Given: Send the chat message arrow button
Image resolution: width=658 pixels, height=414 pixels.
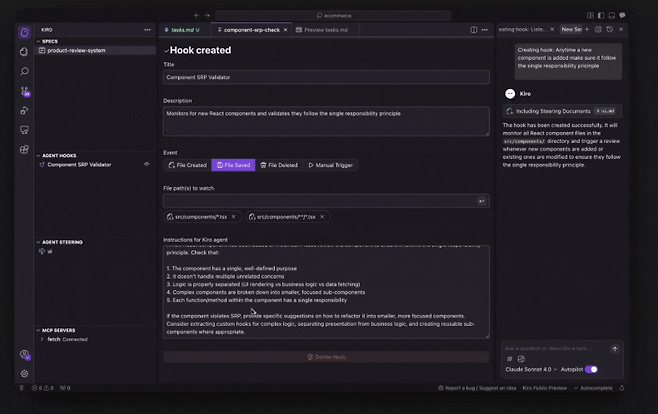Looking at the screenshot, I should 615,349.
